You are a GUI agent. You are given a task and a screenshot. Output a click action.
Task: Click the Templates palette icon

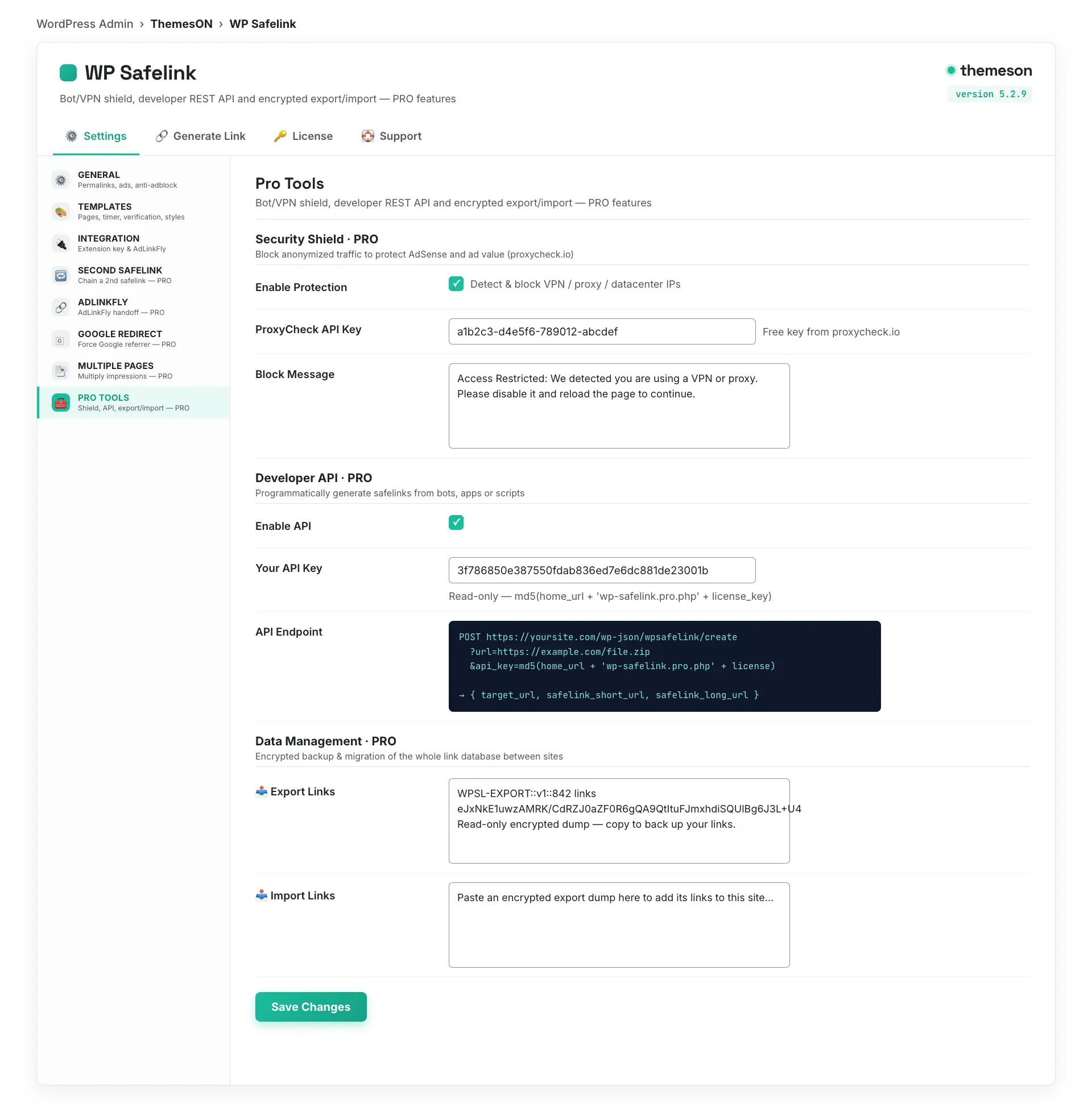click(x=61, y=211)
